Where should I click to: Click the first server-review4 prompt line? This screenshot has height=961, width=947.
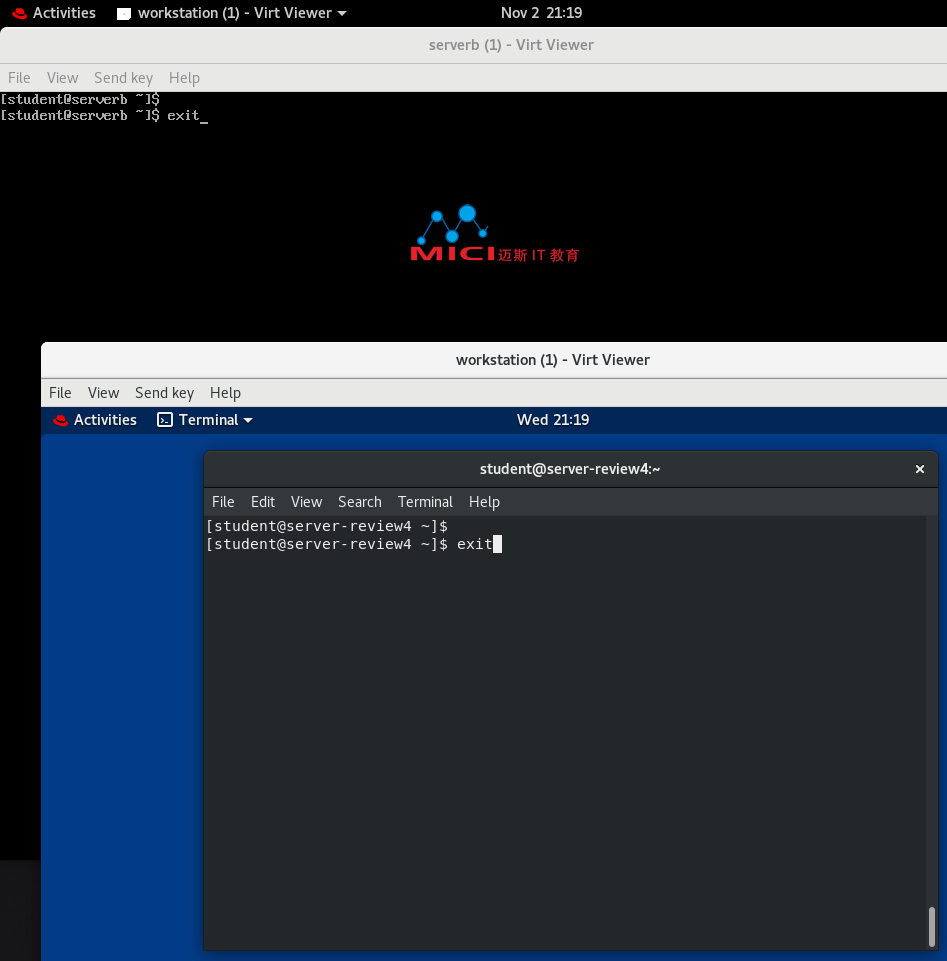pyautogui.click(x=327, y=526)
